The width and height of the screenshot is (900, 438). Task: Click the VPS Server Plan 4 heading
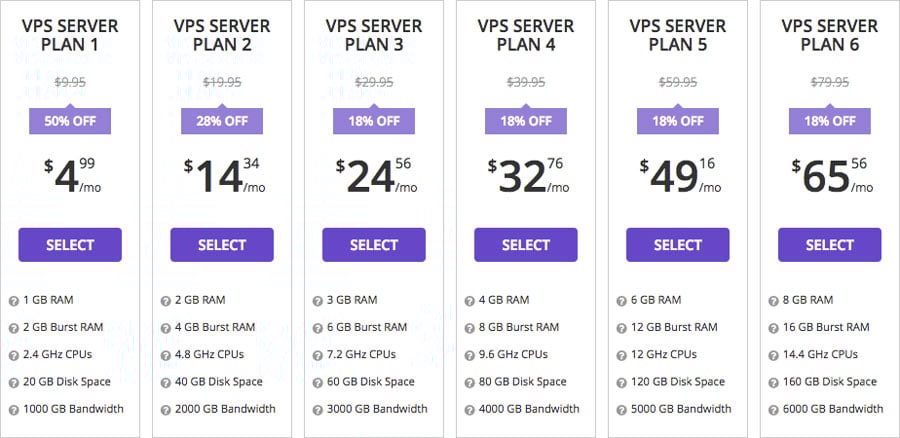coord(526,35)
